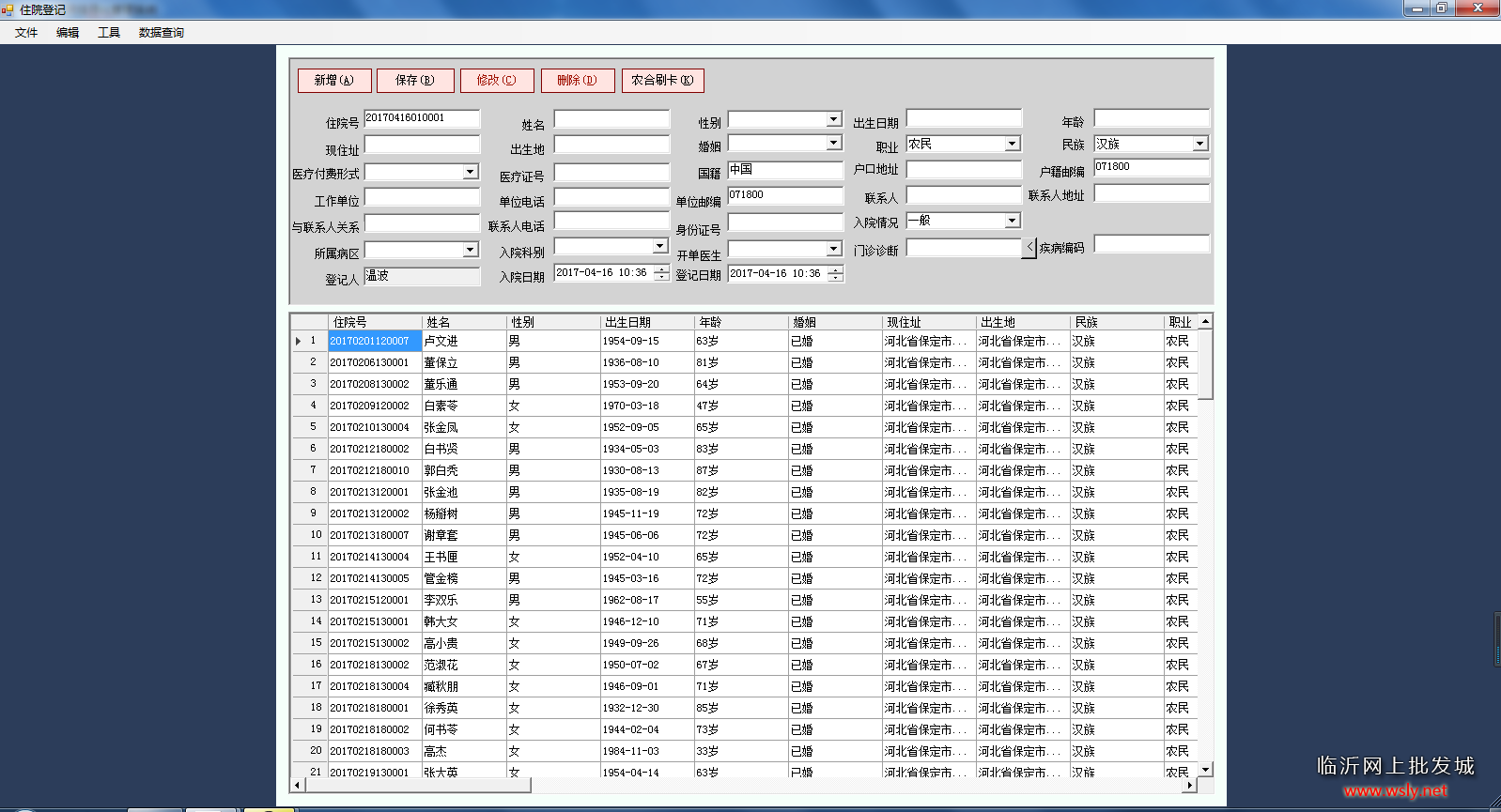Open the 工具 menu
The width and height of the screenshot is (1501, 812).
tap(109, 33)
